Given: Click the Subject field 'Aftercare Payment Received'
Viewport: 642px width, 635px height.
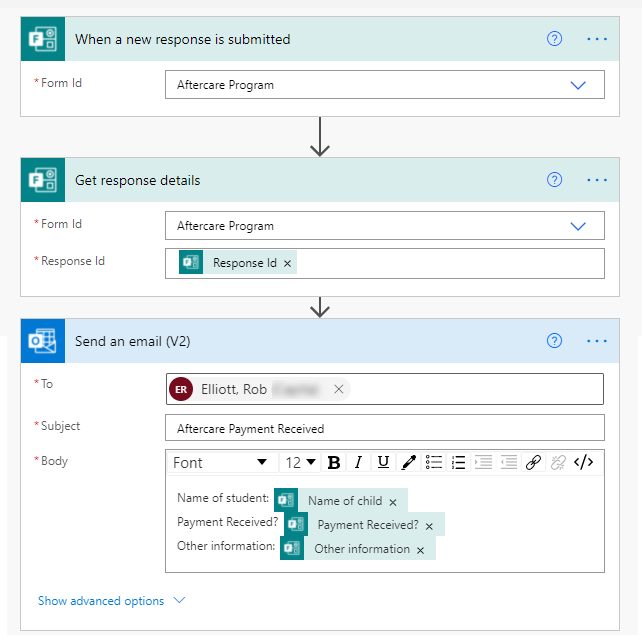Looking at the screenshot, I should [x=385, y=428].
